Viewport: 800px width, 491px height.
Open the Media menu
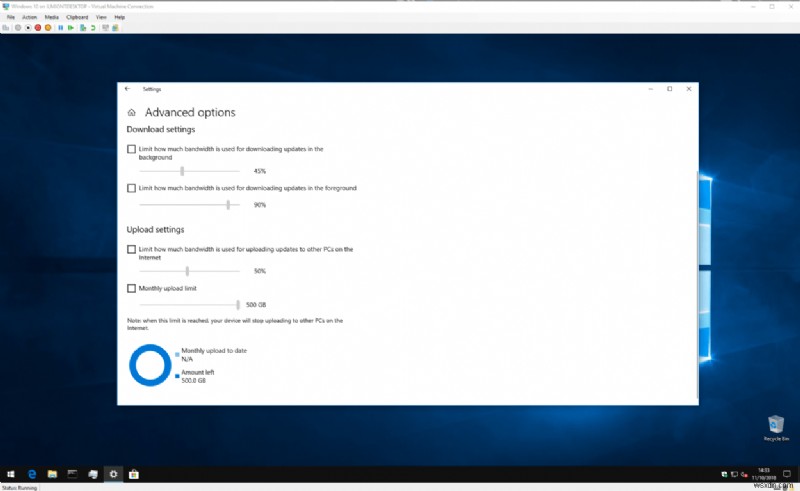click(x=52, y=17)
